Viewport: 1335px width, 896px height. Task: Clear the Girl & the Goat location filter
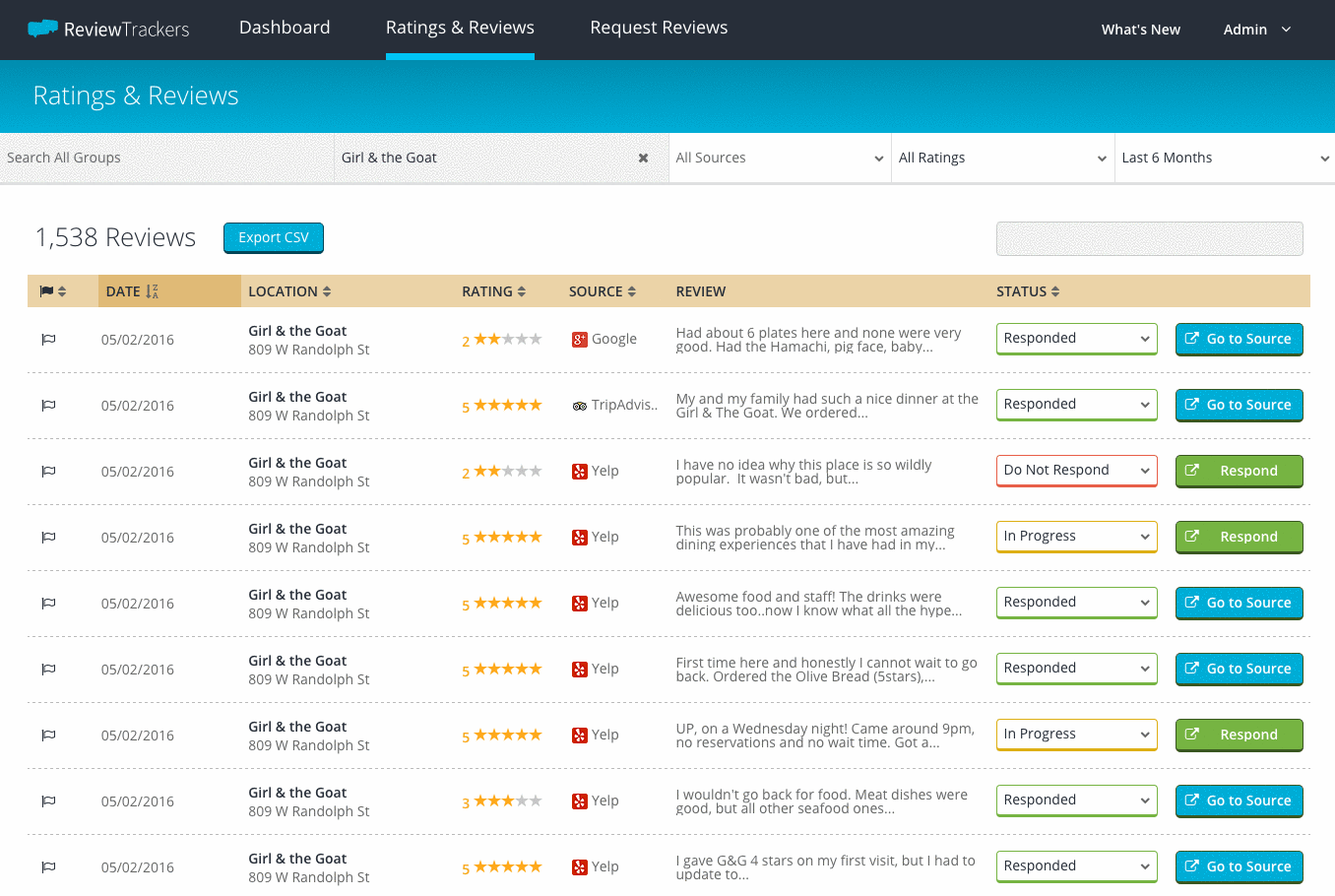click(643, 158)
